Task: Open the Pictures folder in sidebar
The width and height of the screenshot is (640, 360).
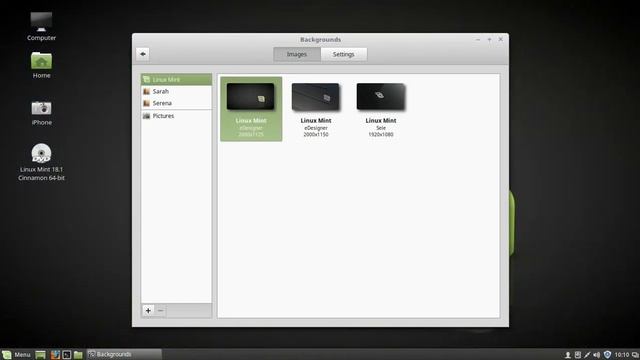Action: coord(176,116)
